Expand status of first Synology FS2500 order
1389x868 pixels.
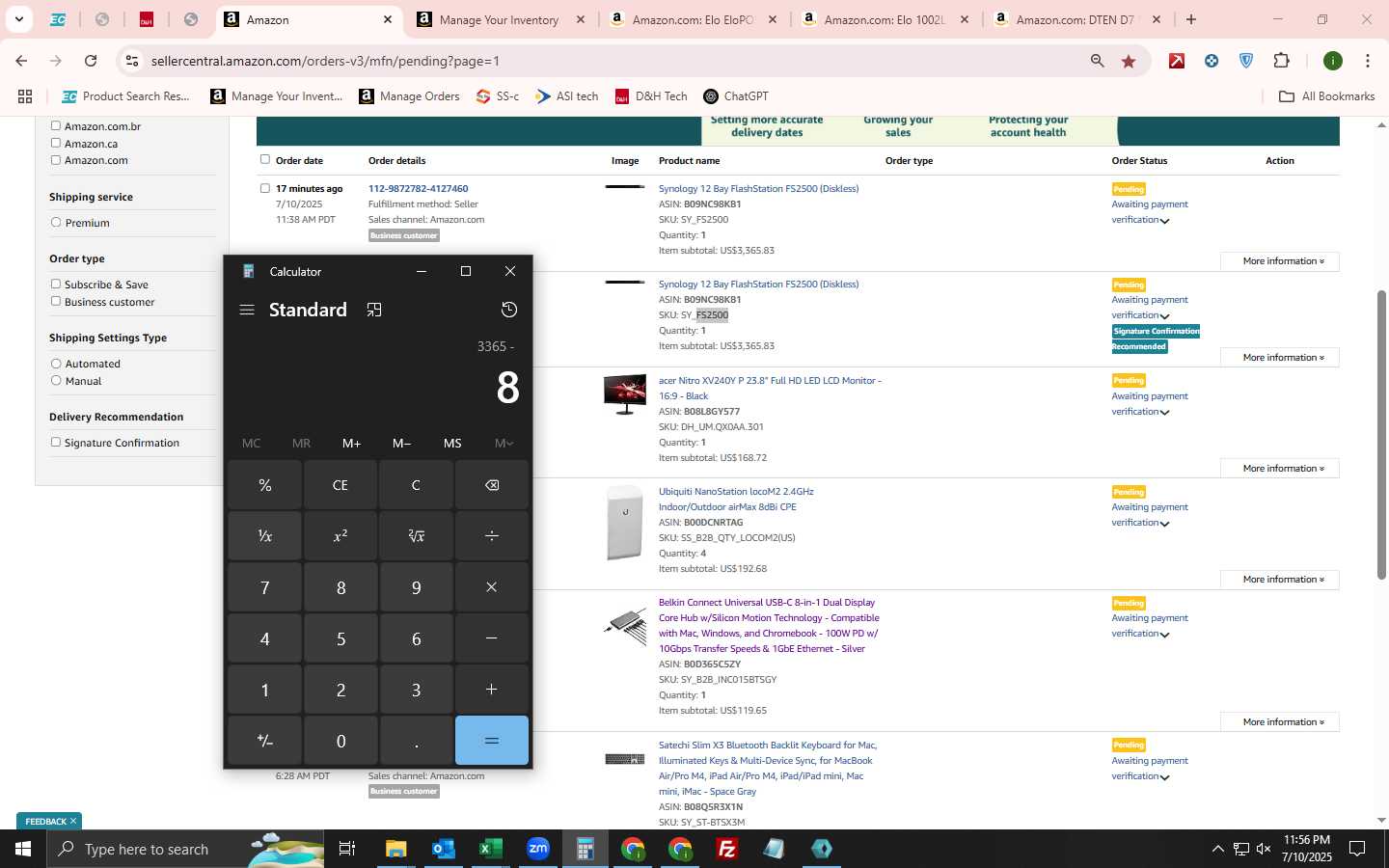[1165, 221]
